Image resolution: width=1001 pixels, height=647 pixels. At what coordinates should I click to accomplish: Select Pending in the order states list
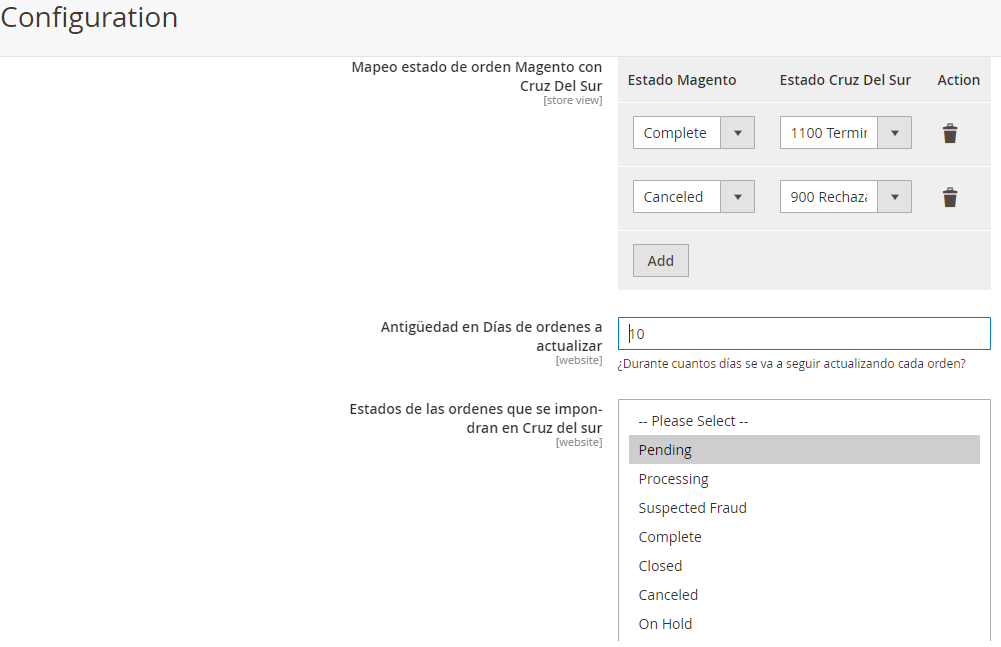pyautogui.click(x=665, y=450)
